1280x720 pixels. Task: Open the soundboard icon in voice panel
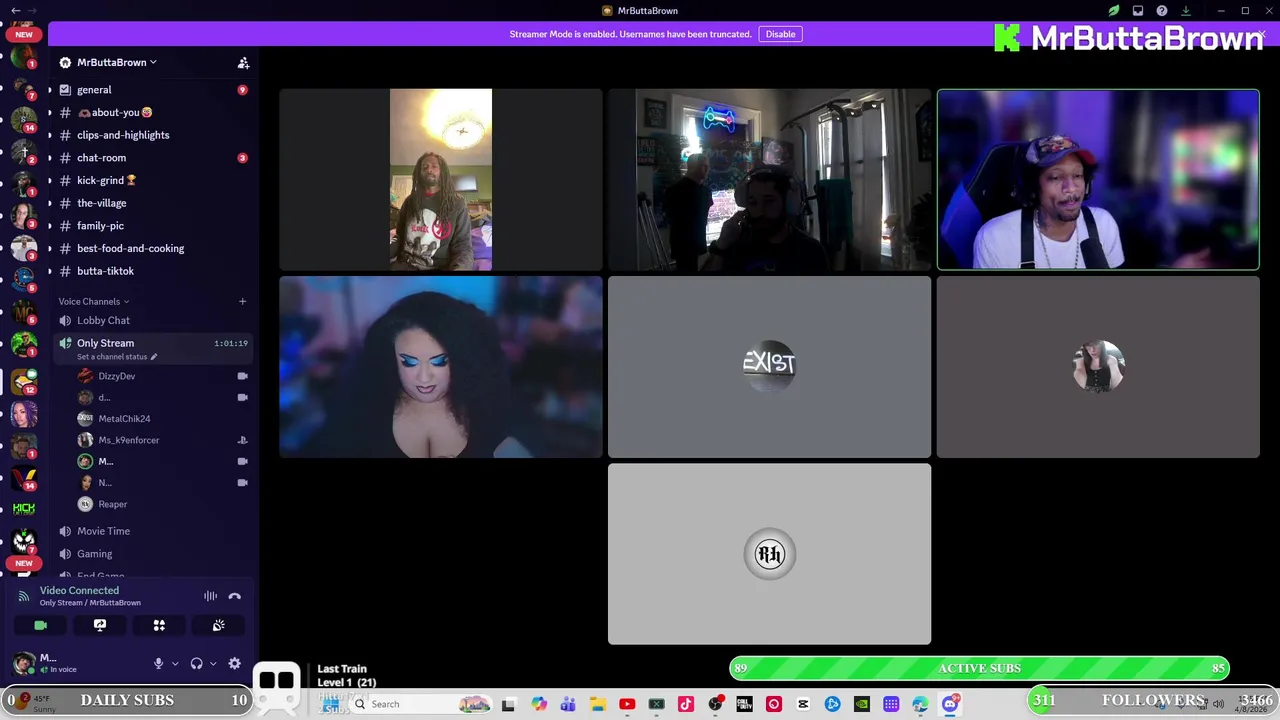tap(218, 625)
